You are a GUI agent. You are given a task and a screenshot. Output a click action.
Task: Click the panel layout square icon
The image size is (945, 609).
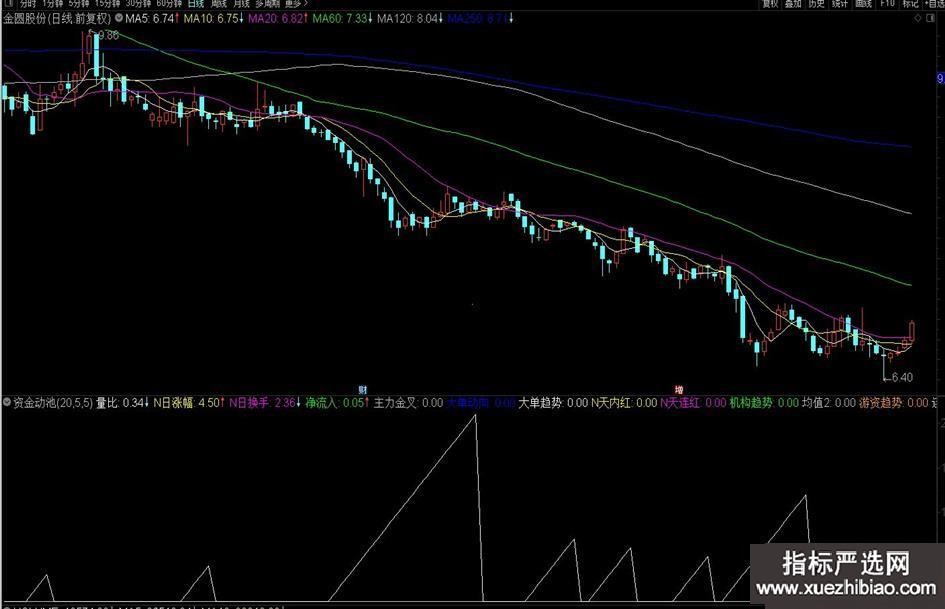930,18
